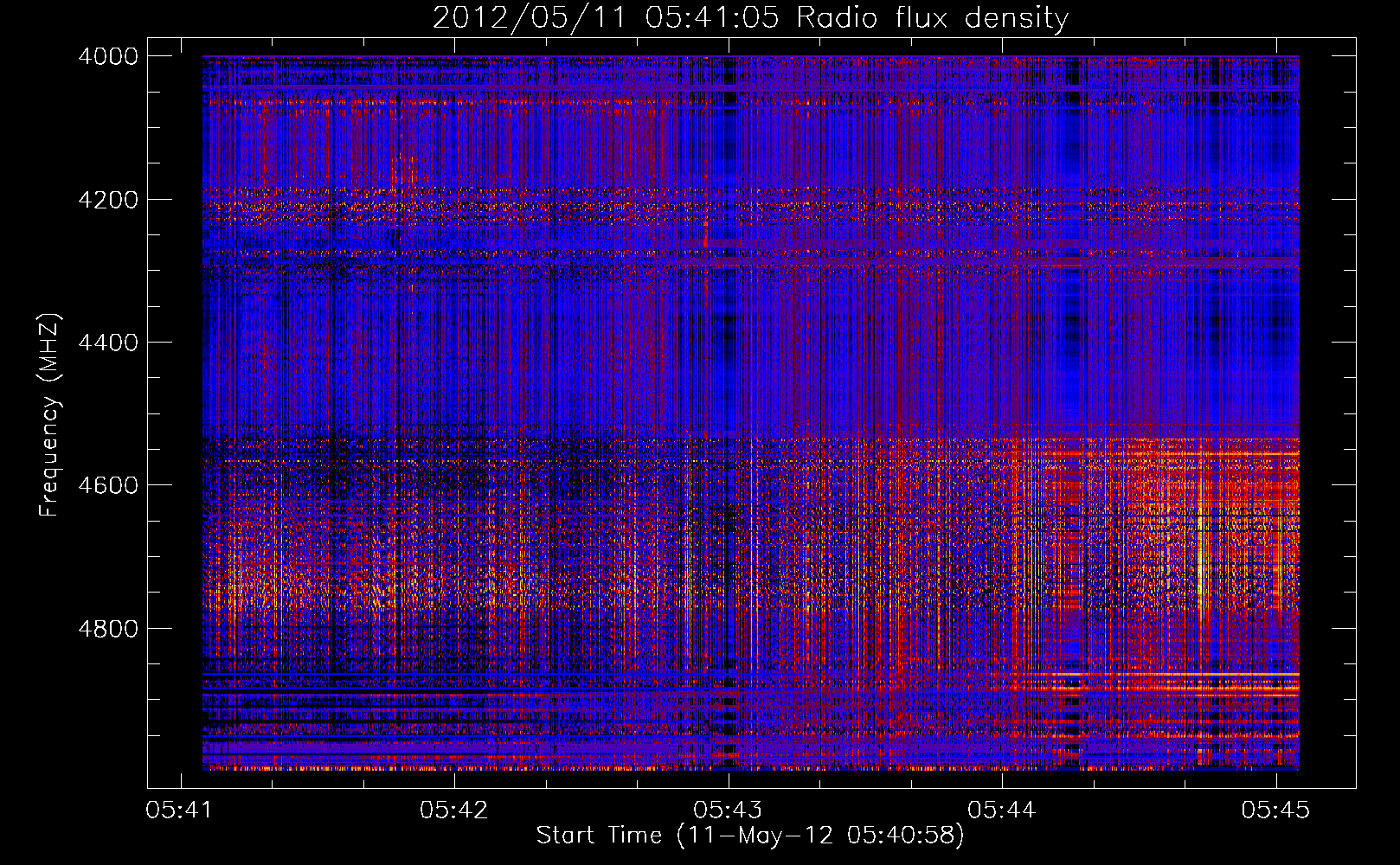Click the 4600 frequency tick label
Viewport: 1400px width, 865px height.
coord(108,485)
